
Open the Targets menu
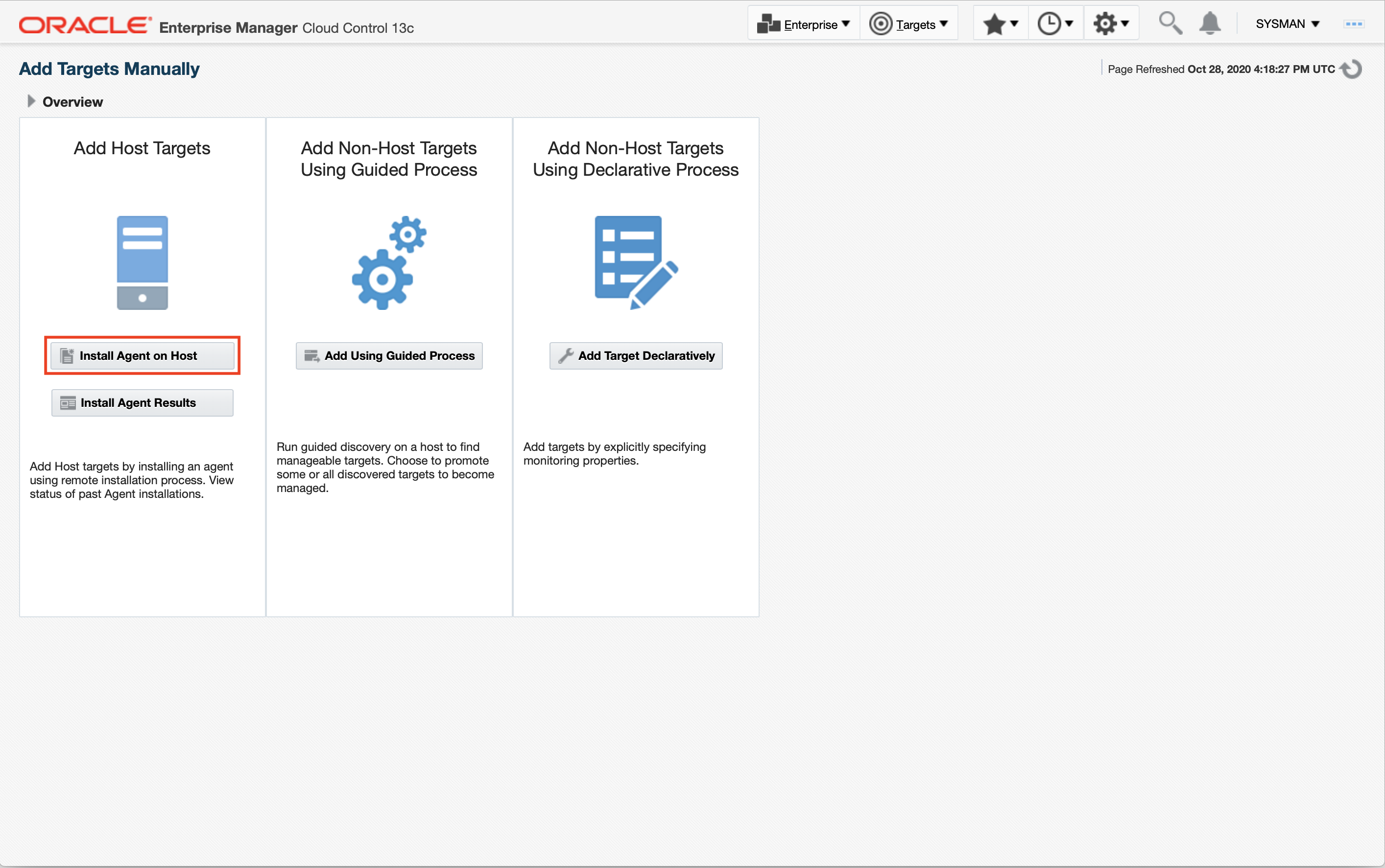tap(908, 24)
